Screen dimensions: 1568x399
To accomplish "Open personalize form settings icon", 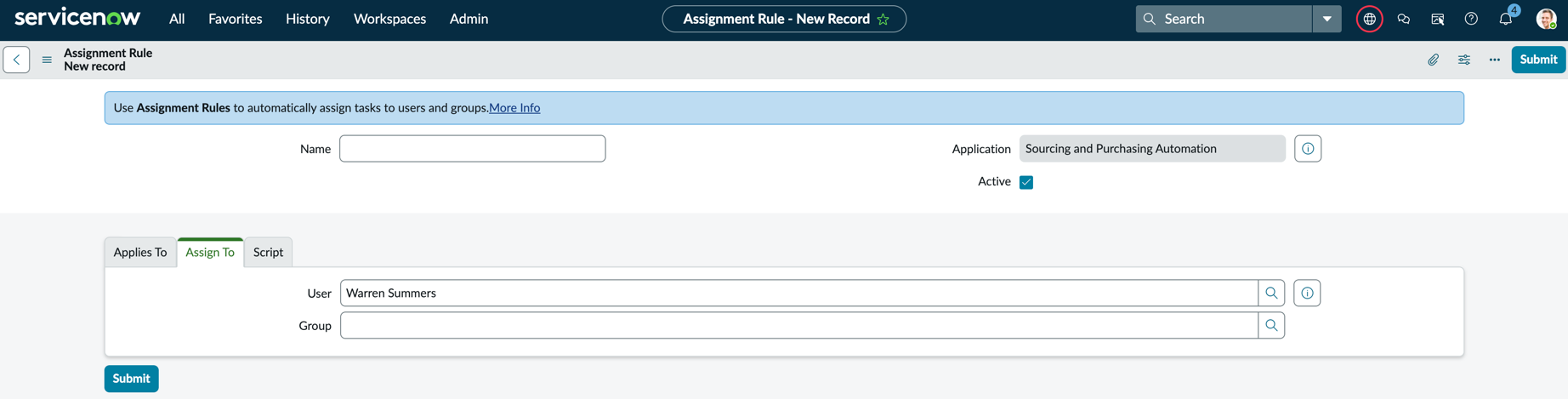I will pos(1464,60).
